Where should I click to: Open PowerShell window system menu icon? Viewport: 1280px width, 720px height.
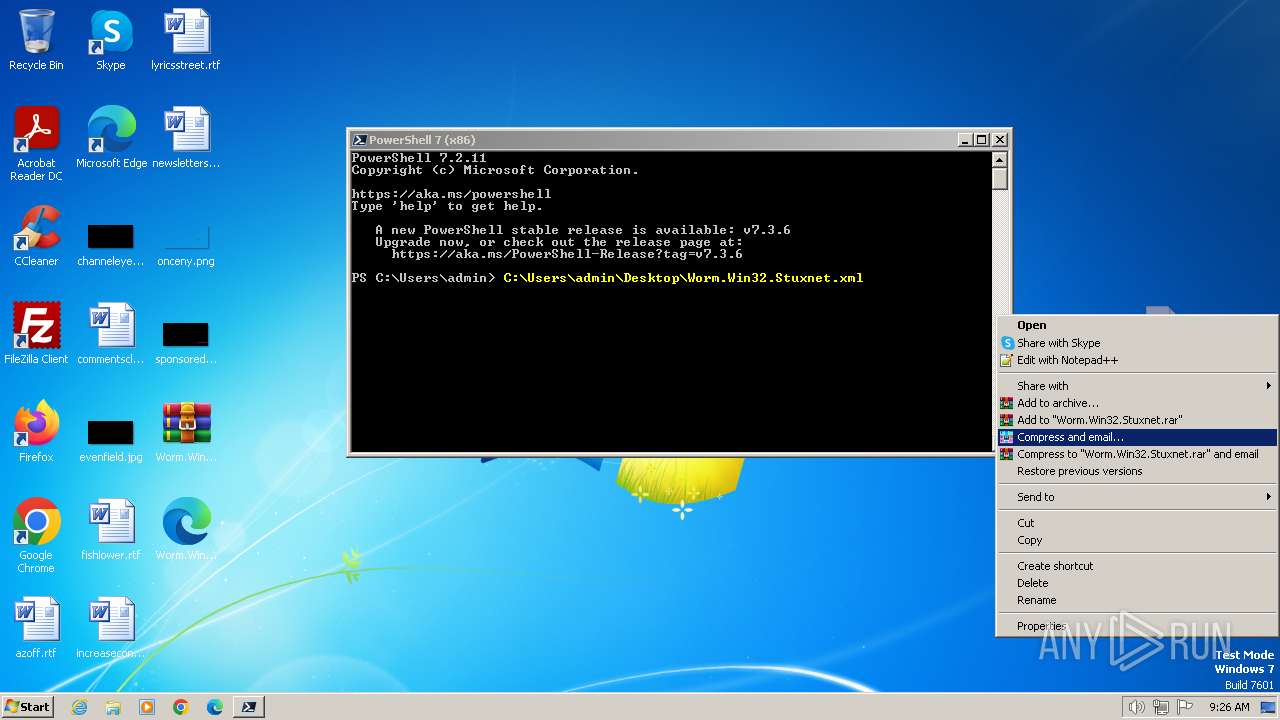pos(360,140)
